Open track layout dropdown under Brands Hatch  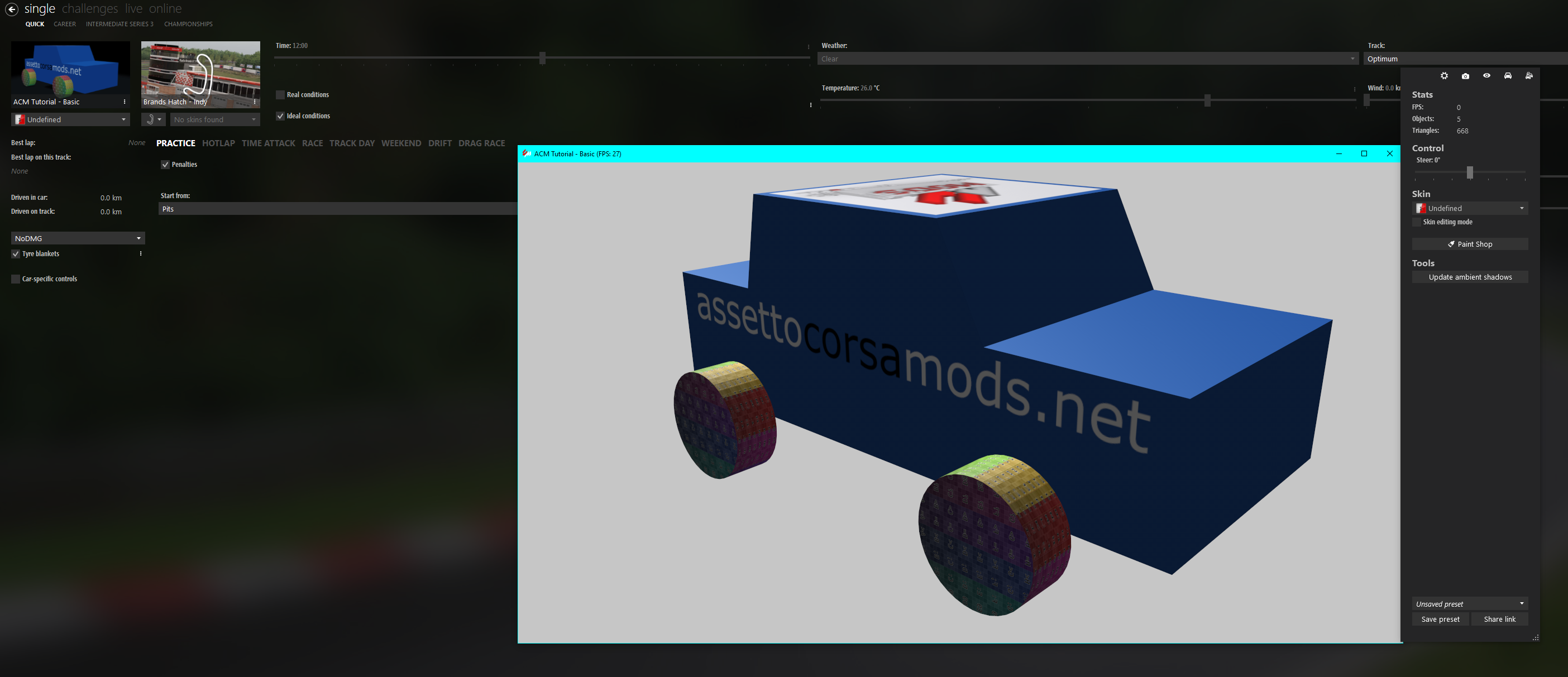coord(153,119)
